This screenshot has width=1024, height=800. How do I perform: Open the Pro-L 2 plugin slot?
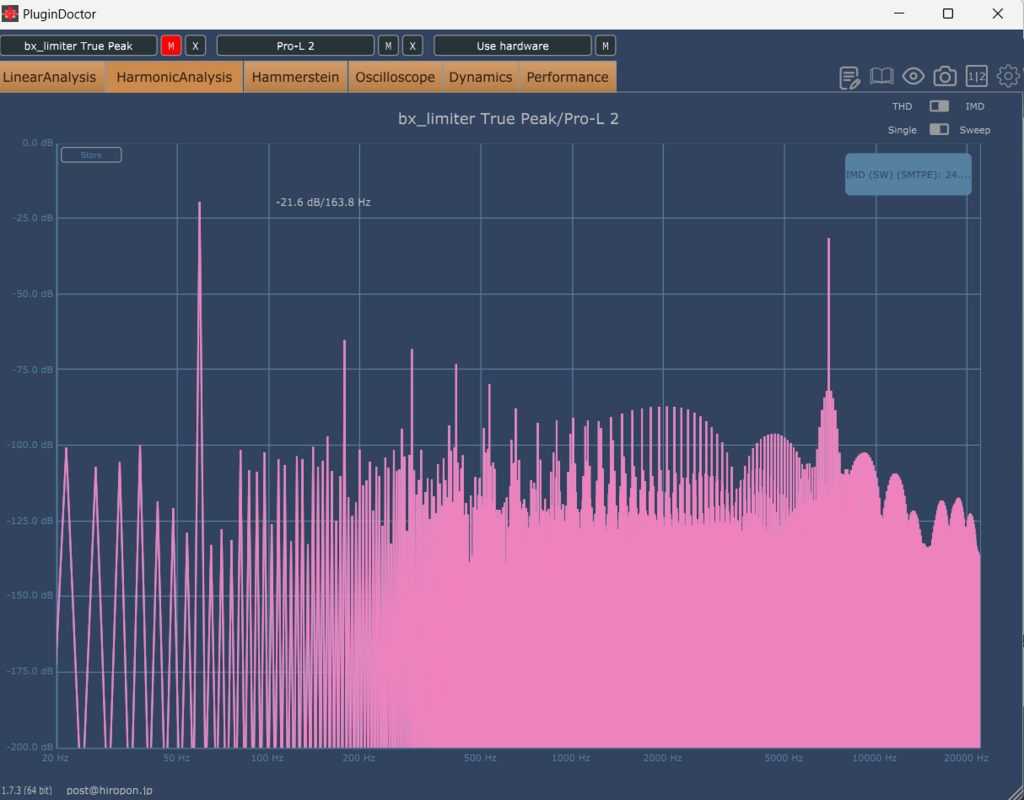coord(295,46)
